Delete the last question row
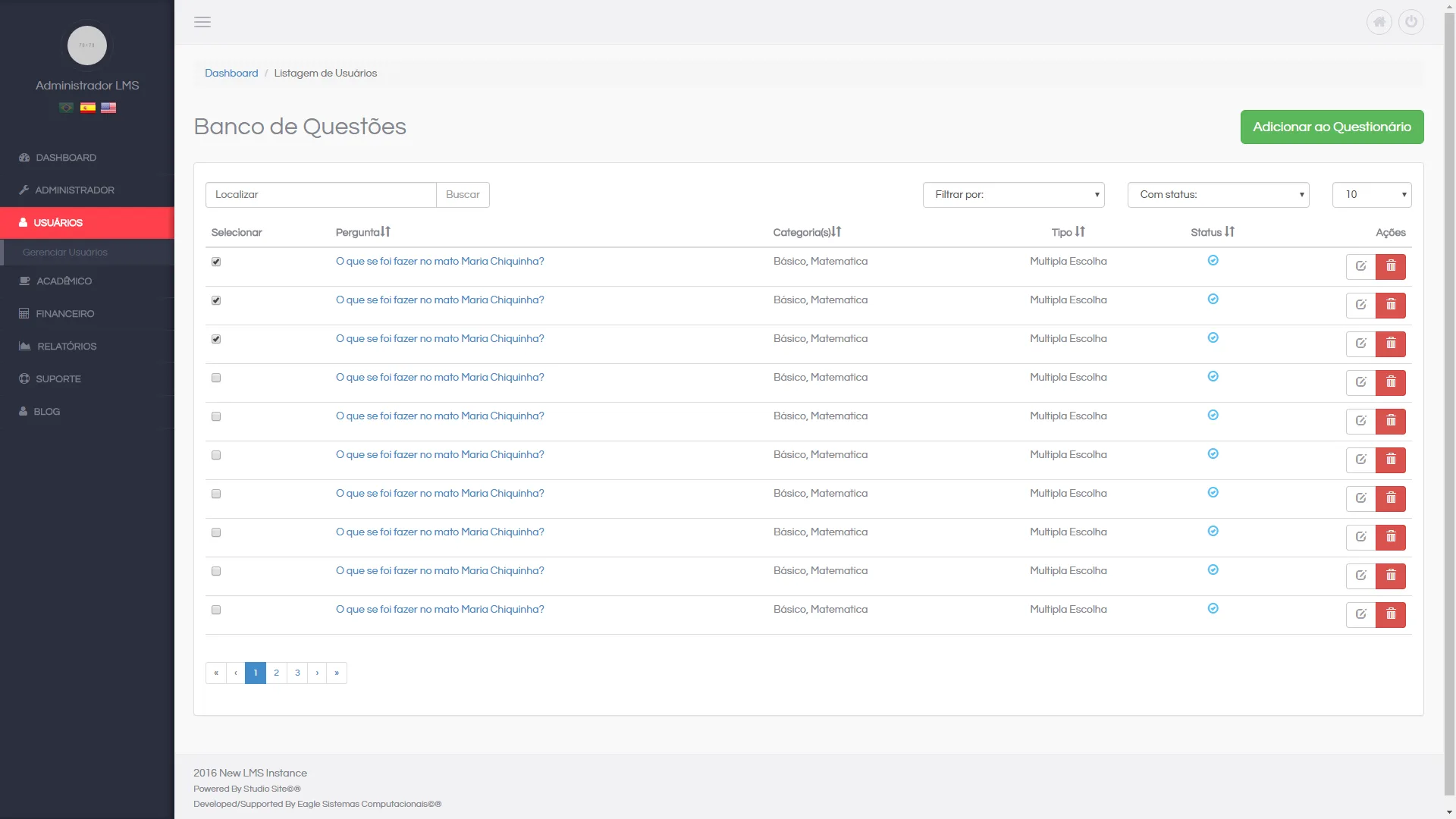Image resolution: width=1456 pixels, height=819 pixels. [x=1391, y=615]
